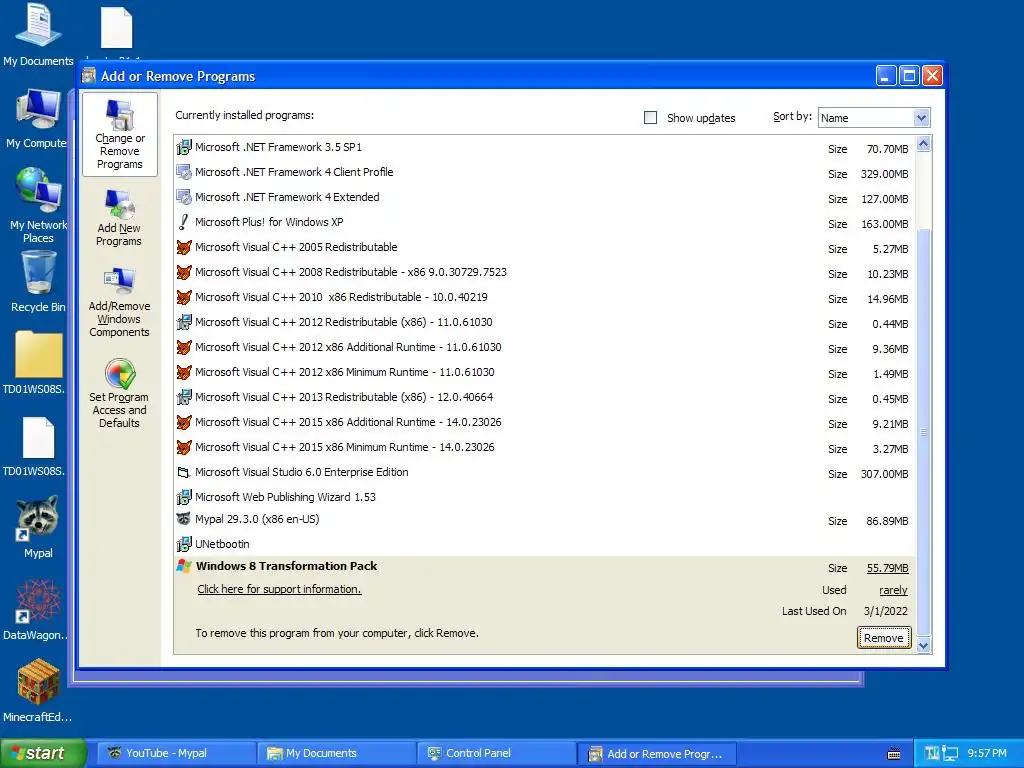Open Click here for support information link
This screenshot has height=768, width=1024.
[279, 589]
